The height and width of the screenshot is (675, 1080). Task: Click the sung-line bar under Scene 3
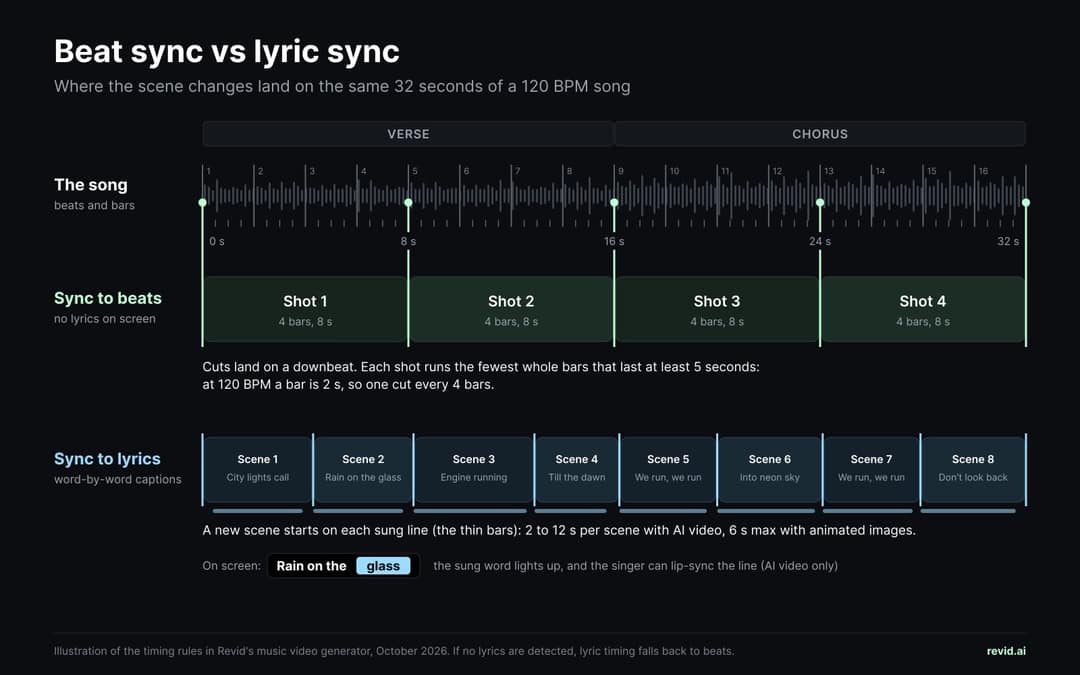[470, 511]
